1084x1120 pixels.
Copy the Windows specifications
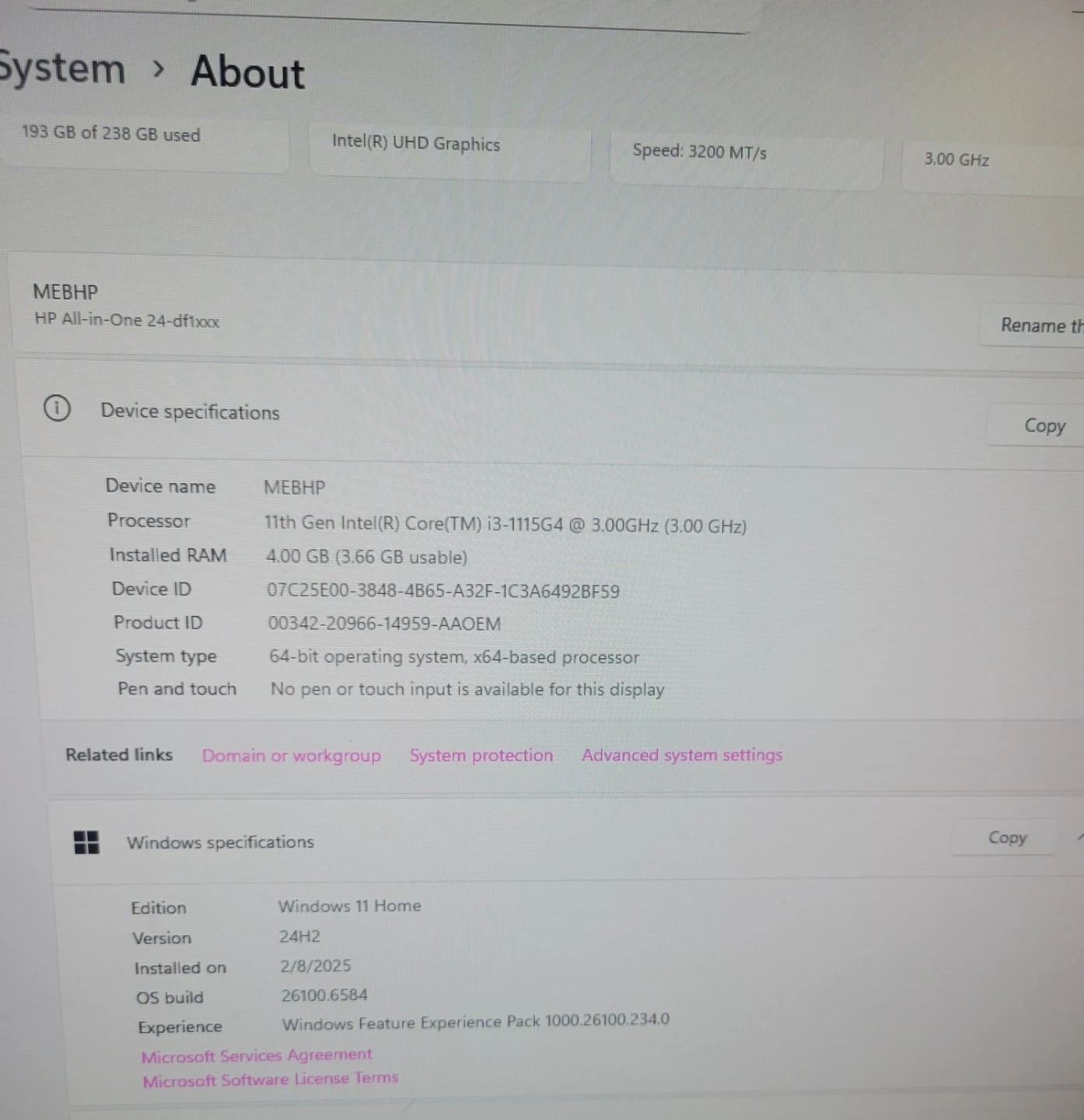pos(1007,838)
